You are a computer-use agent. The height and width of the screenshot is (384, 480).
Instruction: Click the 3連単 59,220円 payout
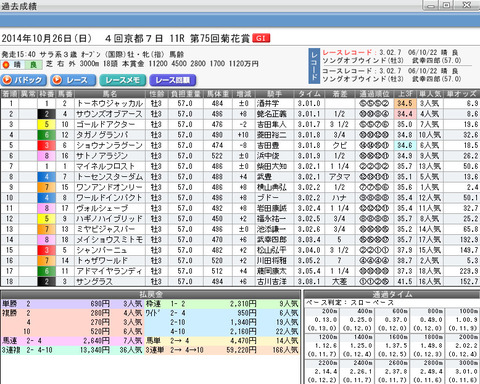point(241,350)
